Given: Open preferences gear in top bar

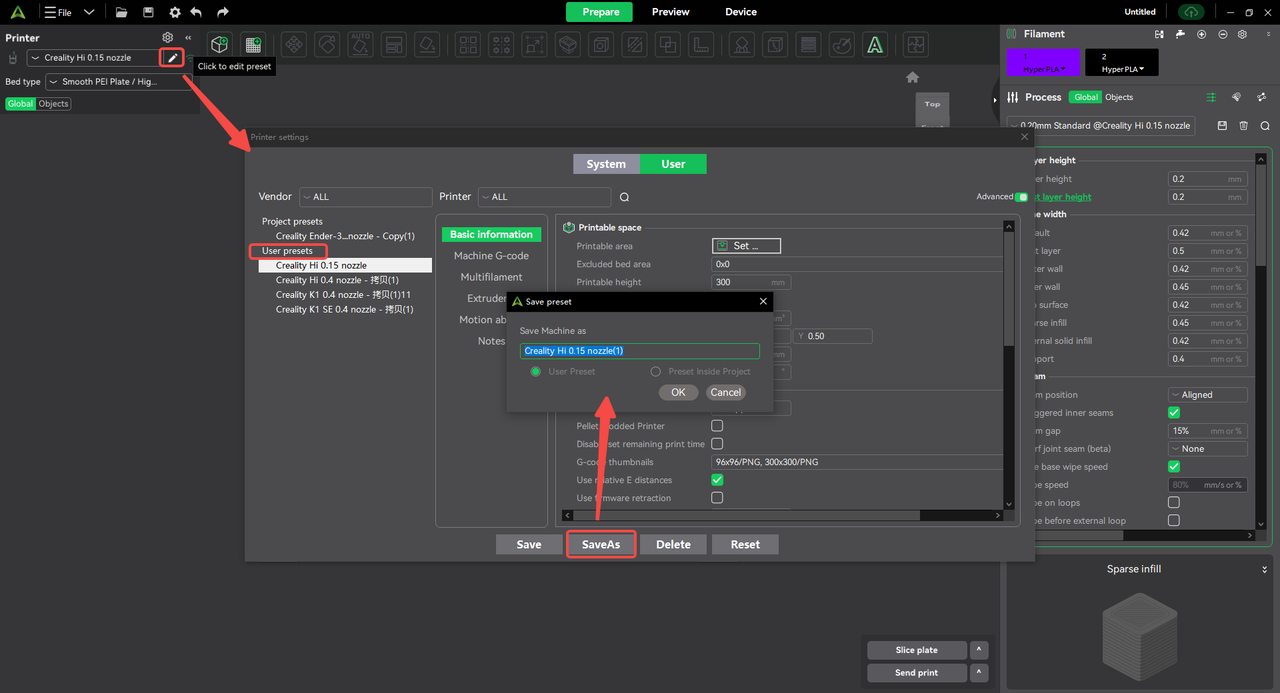Looking at the screenshot, I should tap(175, 13).
